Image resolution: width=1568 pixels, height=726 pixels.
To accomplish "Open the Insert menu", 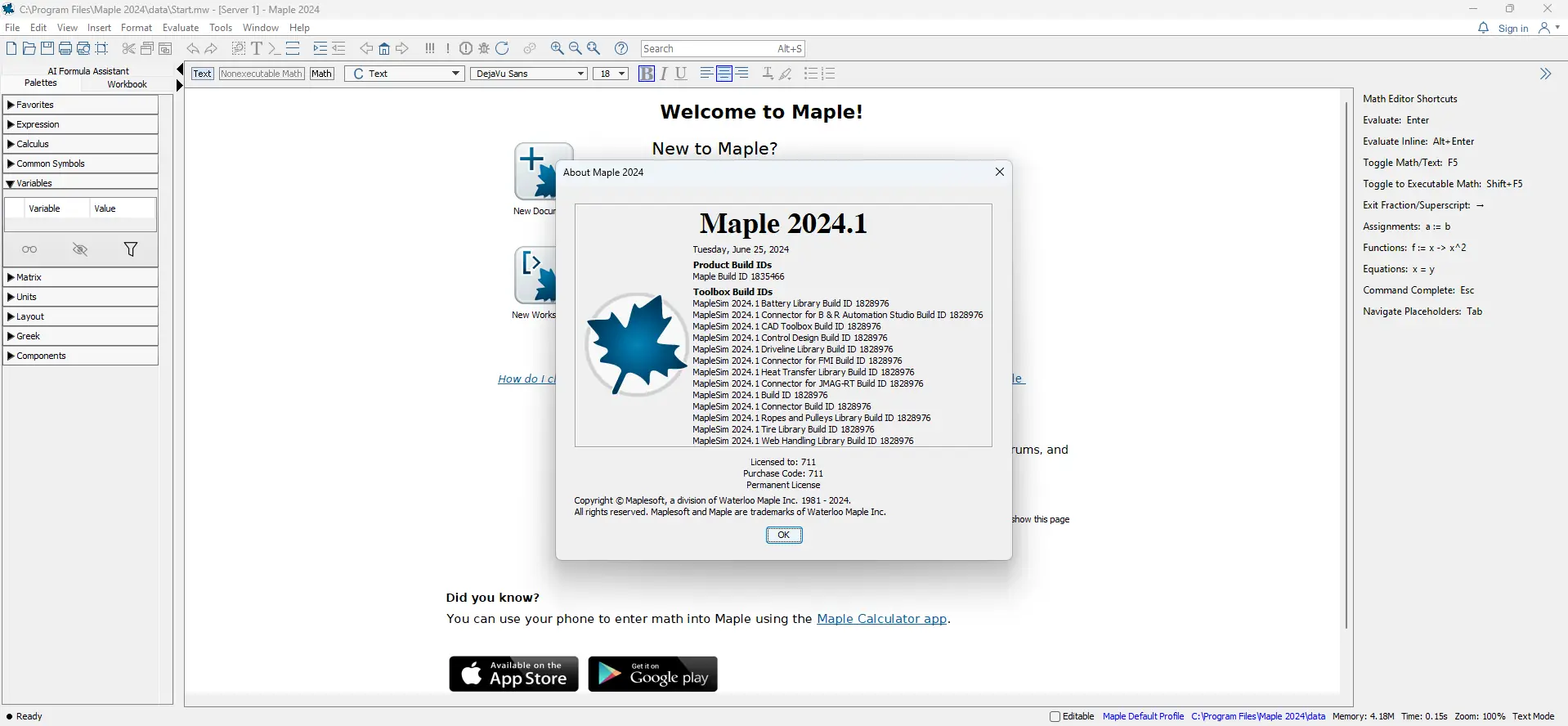I will click(99, 28).
